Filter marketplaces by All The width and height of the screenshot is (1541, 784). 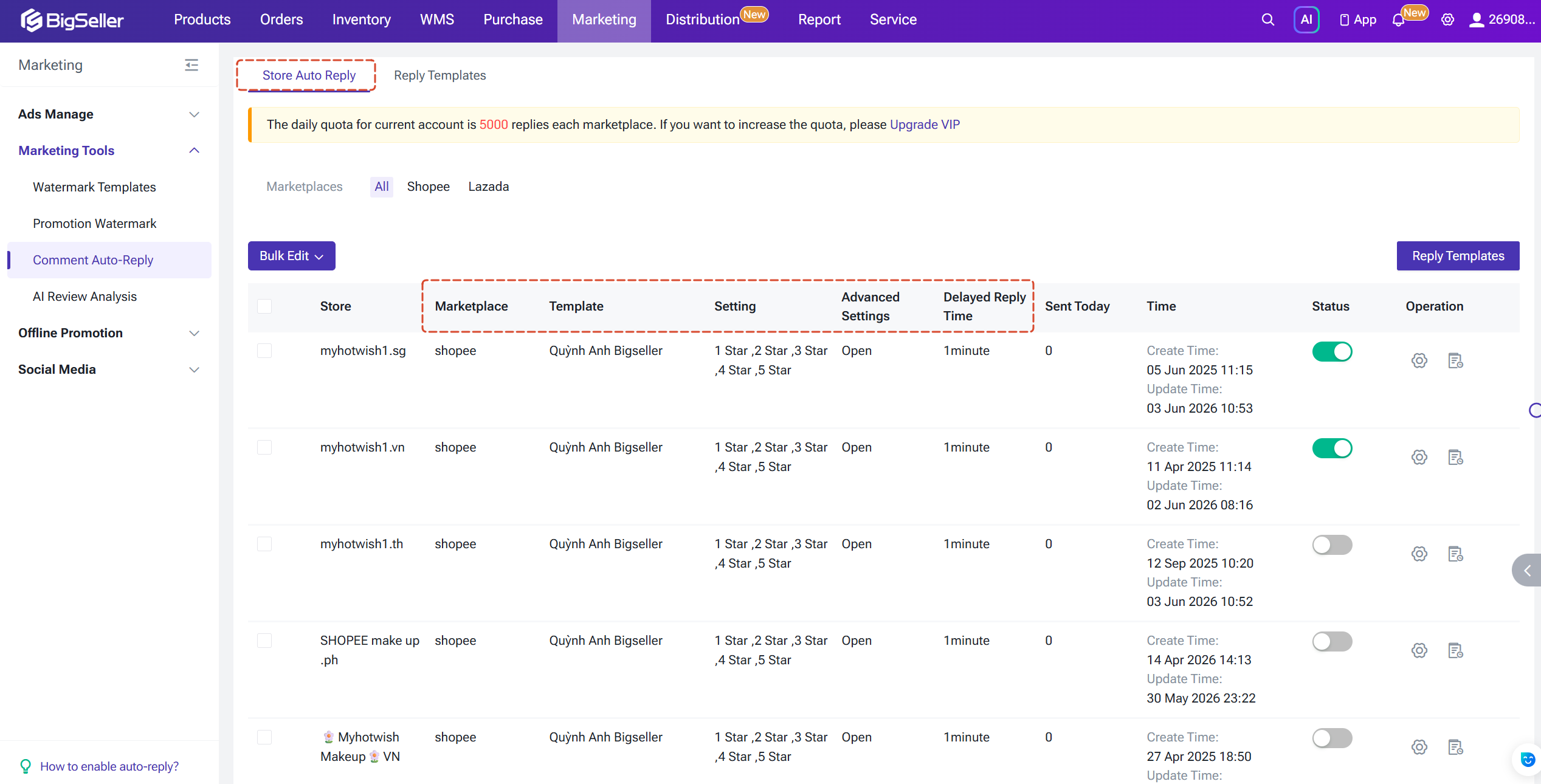tap(382, 187)
